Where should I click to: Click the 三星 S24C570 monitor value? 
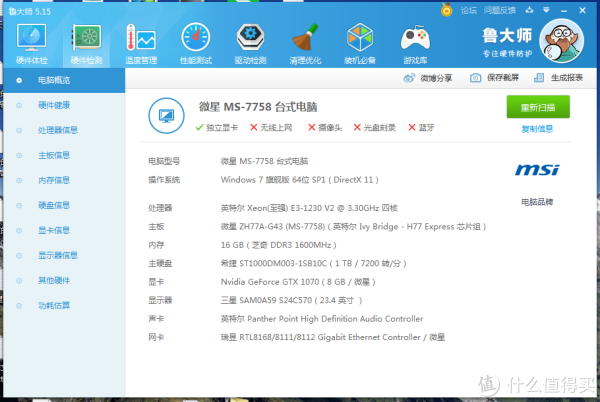[x=291, y=300]
